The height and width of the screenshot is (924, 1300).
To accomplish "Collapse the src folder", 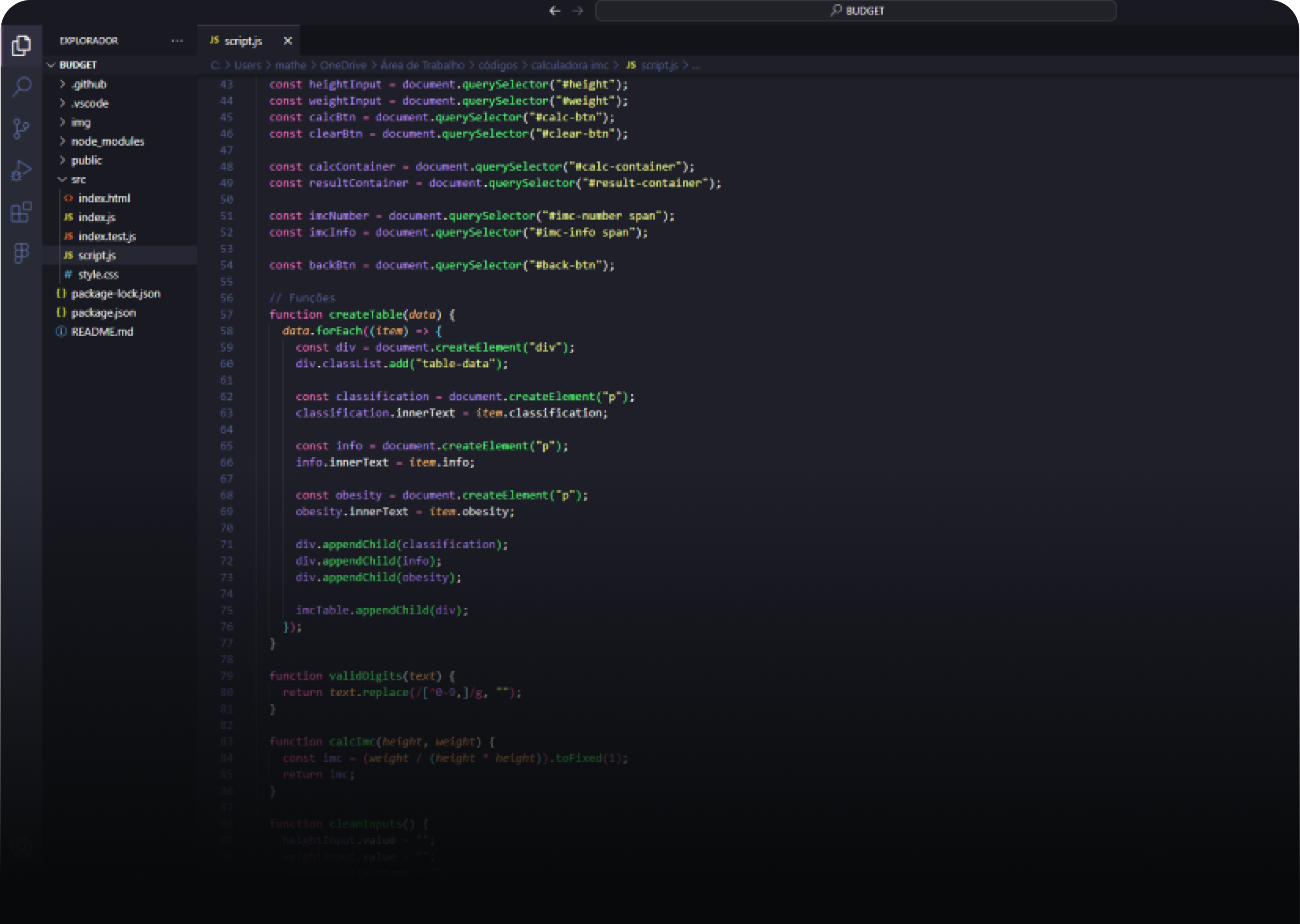I will click(x=78, y=179).
